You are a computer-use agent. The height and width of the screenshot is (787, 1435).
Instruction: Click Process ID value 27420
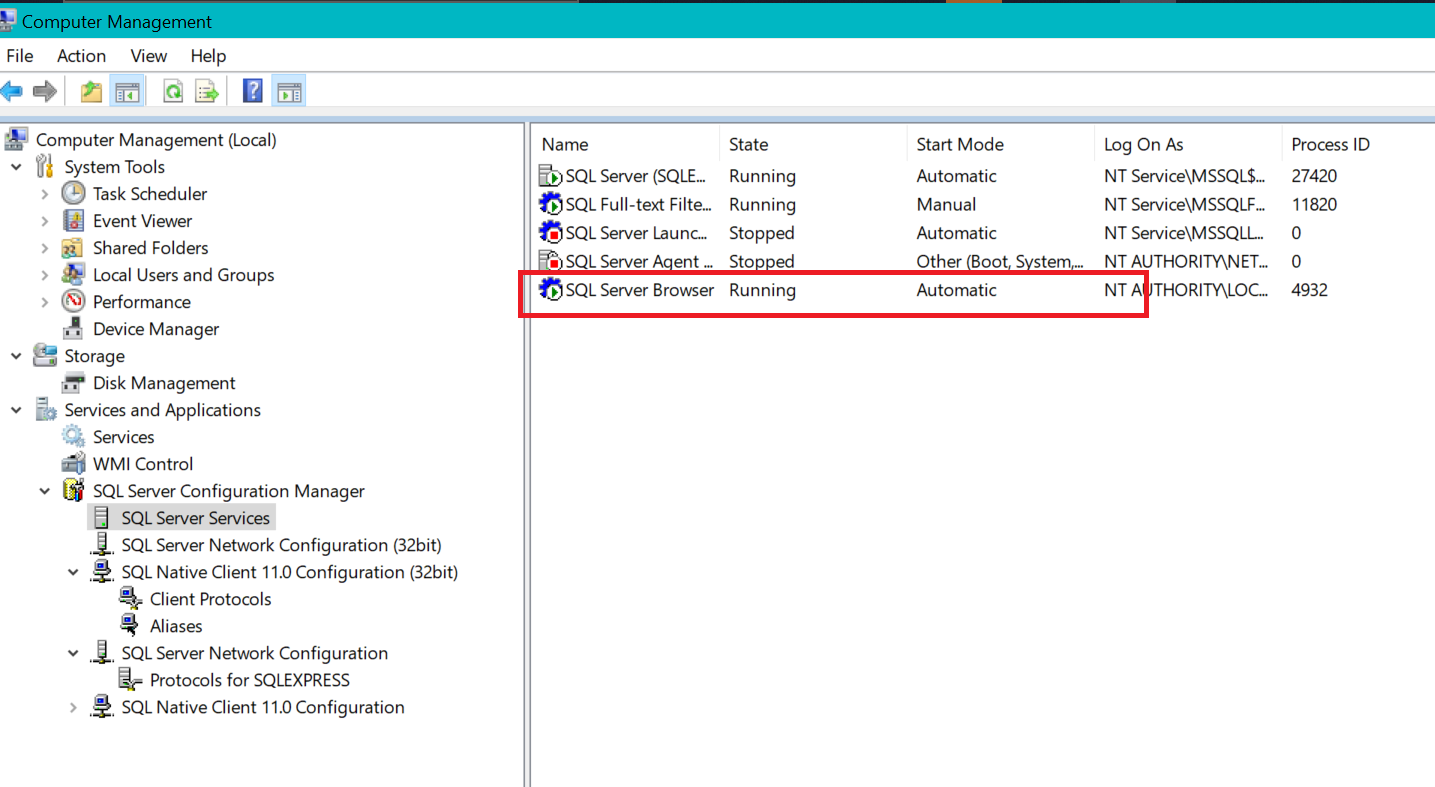pos(1314,176)
